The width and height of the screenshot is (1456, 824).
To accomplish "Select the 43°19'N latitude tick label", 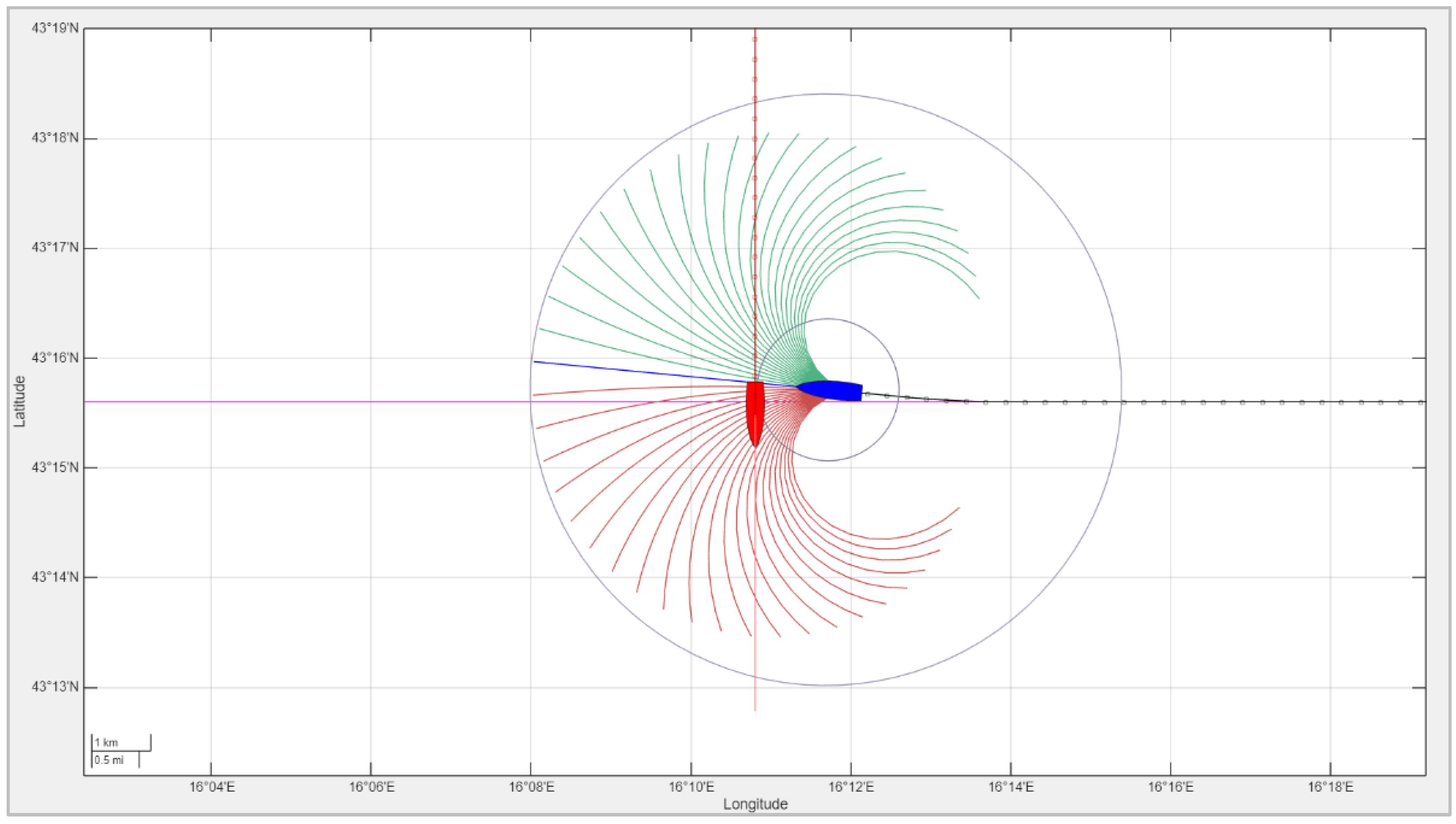I will click(55, 28).
